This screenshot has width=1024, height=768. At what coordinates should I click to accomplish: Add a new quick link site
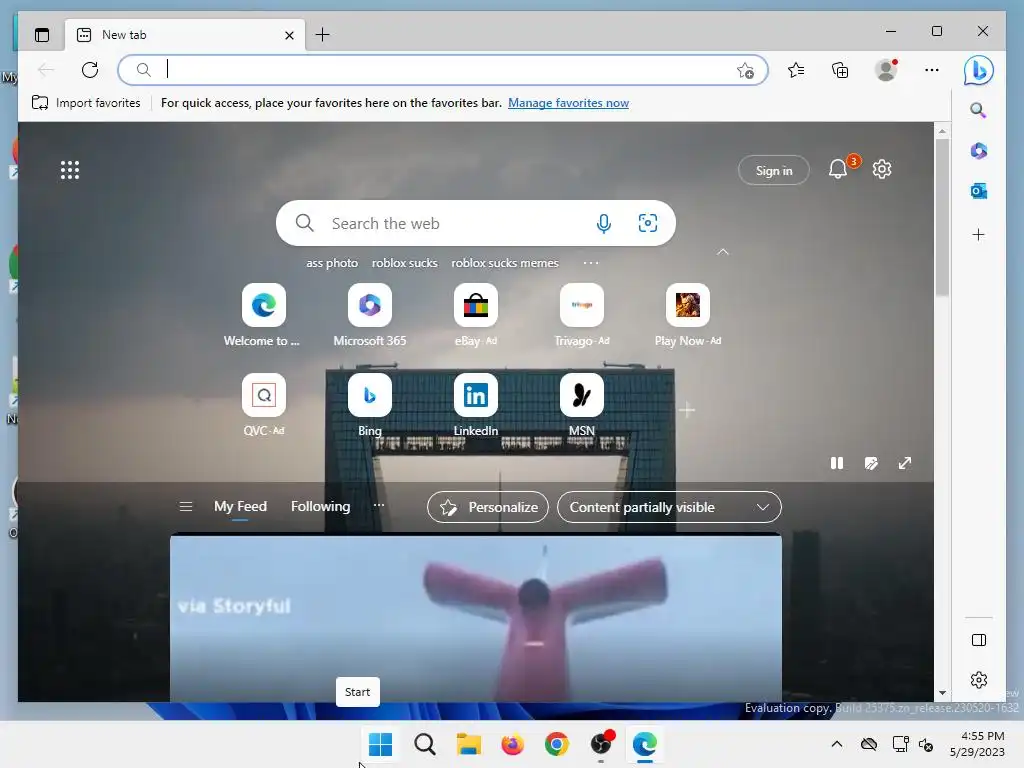coord(686,410)
